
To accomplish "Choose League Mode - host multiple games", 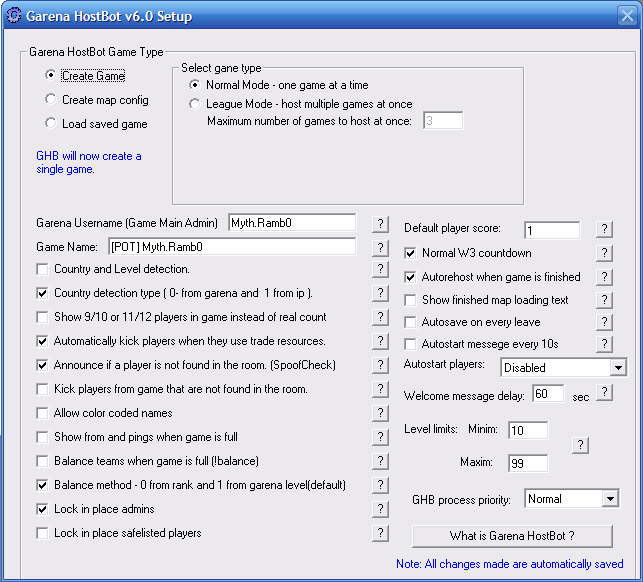I will [195, 104].
